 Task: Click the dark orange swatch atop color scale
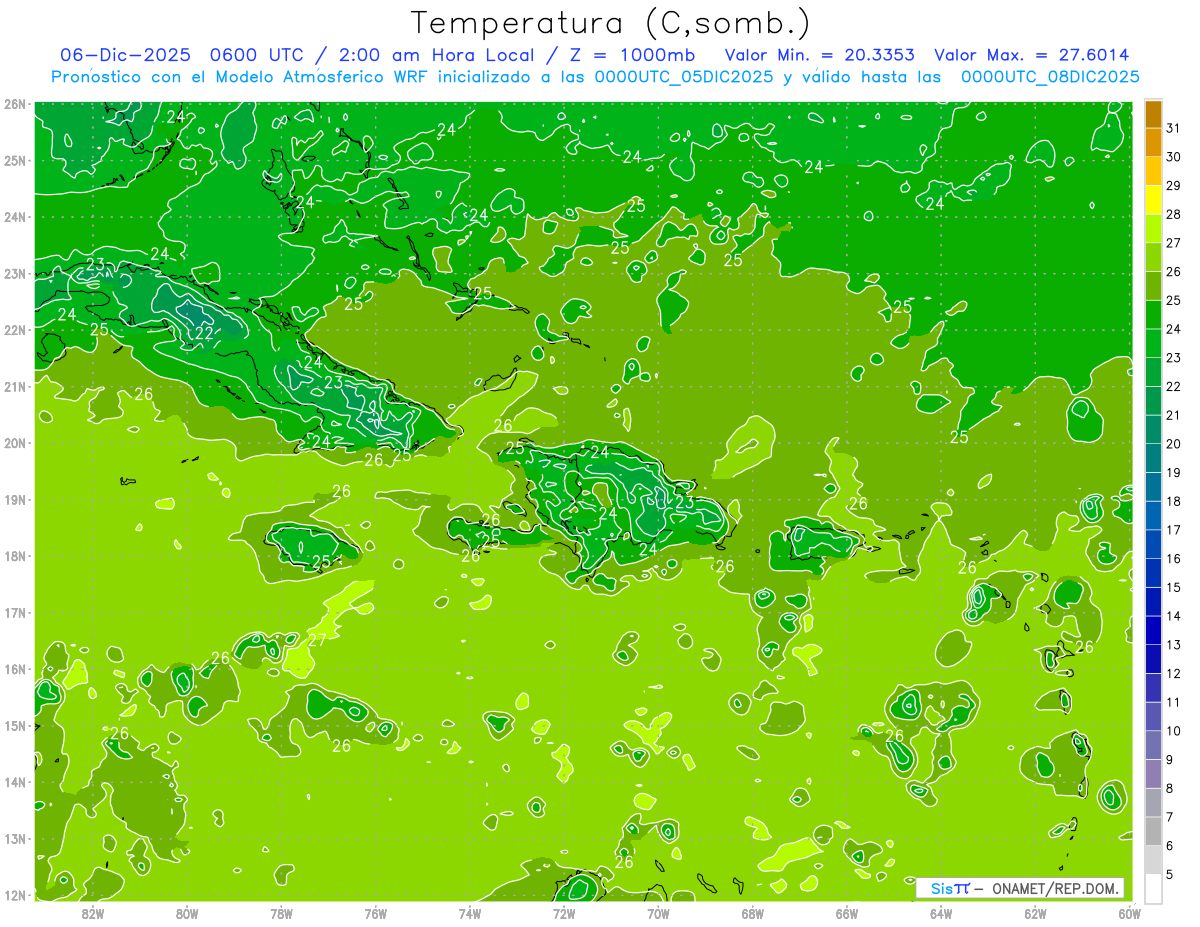point(1153,114)
